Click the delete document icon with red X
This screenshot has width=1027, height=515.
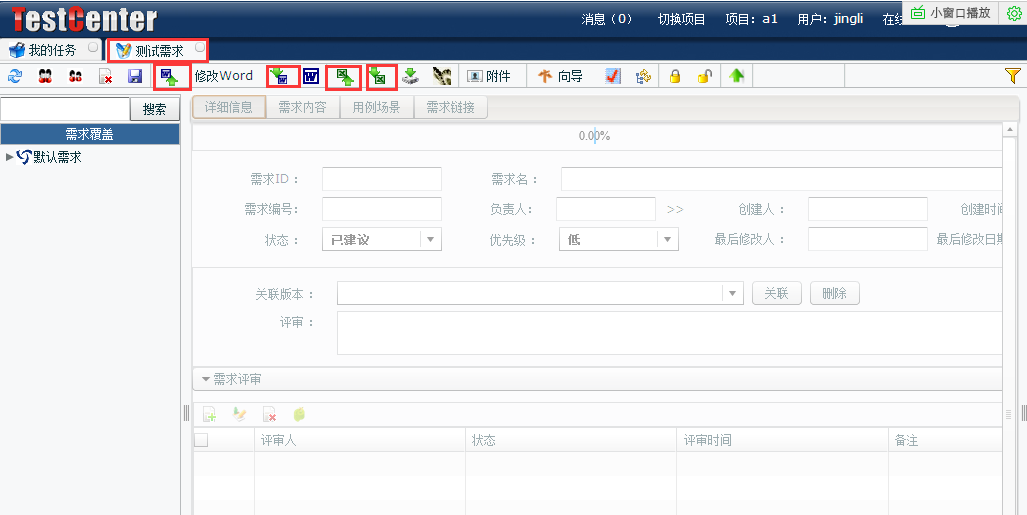[105, 77]
